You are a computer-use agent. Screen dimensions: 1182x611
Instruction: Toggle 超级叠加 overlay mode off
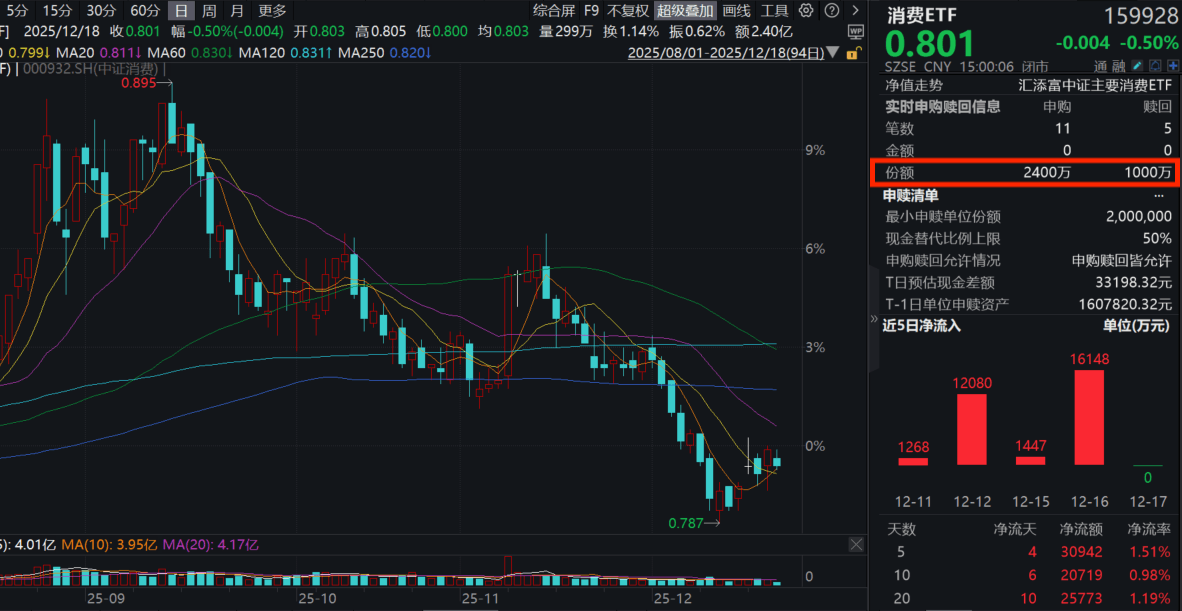tap(686, 10)
